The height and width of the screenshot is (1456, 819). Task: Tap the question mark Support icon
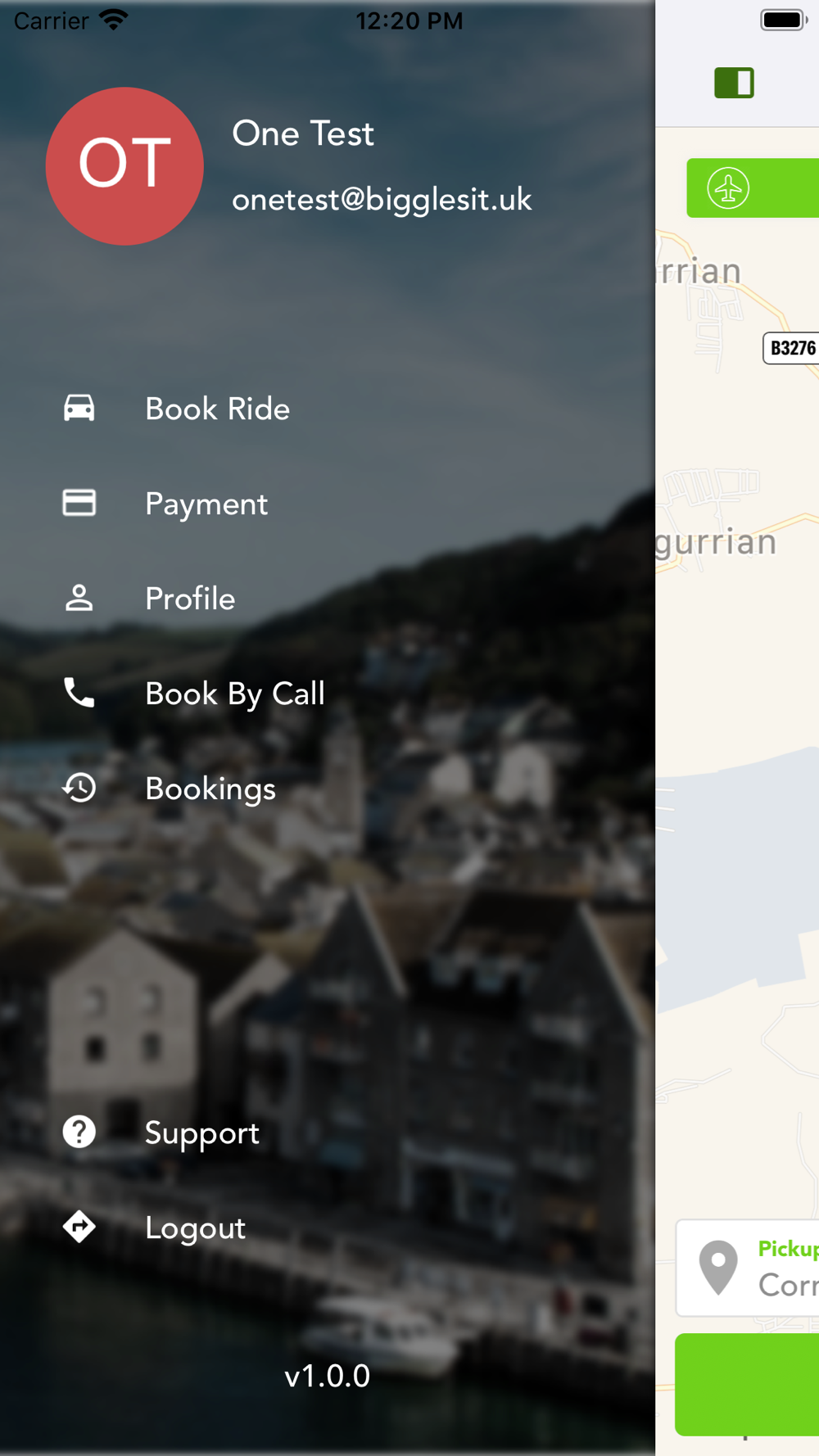pos(79,1132)
